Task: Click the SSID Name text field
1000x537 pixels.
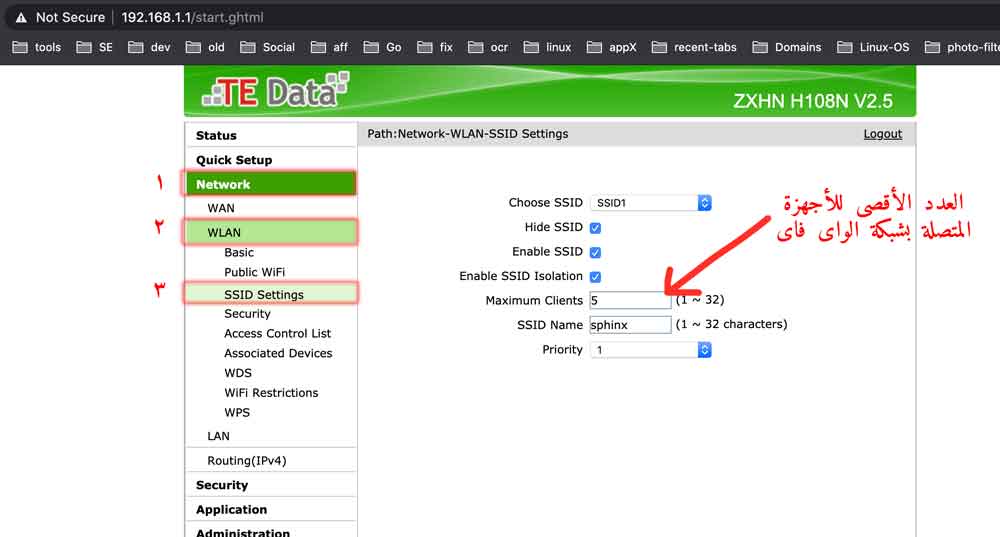Action: [x=630, y=325]
